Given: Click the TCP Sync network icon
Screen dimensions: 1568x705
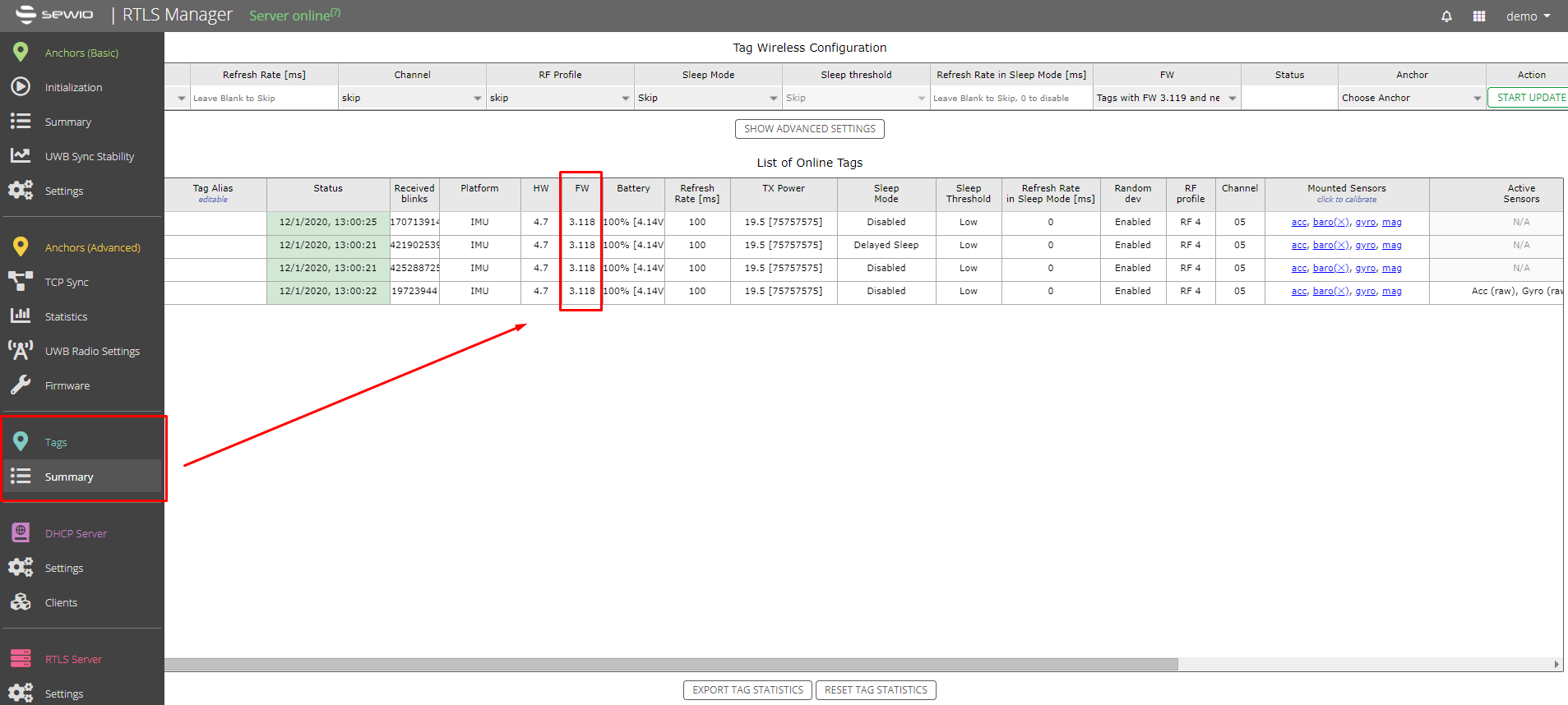Looking at the screenshot, I should click(x=21, y=281).
